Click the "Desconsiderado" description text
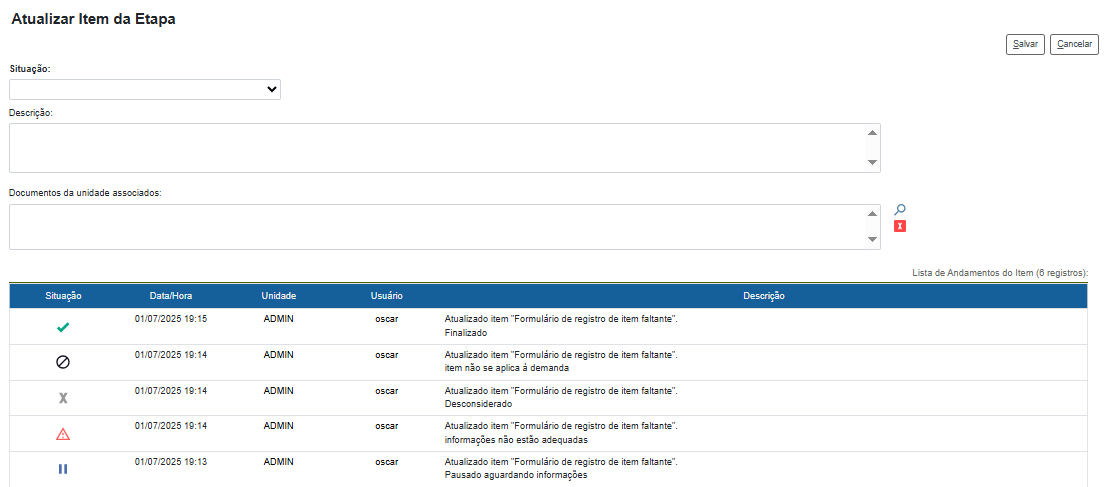Image resolution: width=1105 pixels, height=487 pixels. 479,405
